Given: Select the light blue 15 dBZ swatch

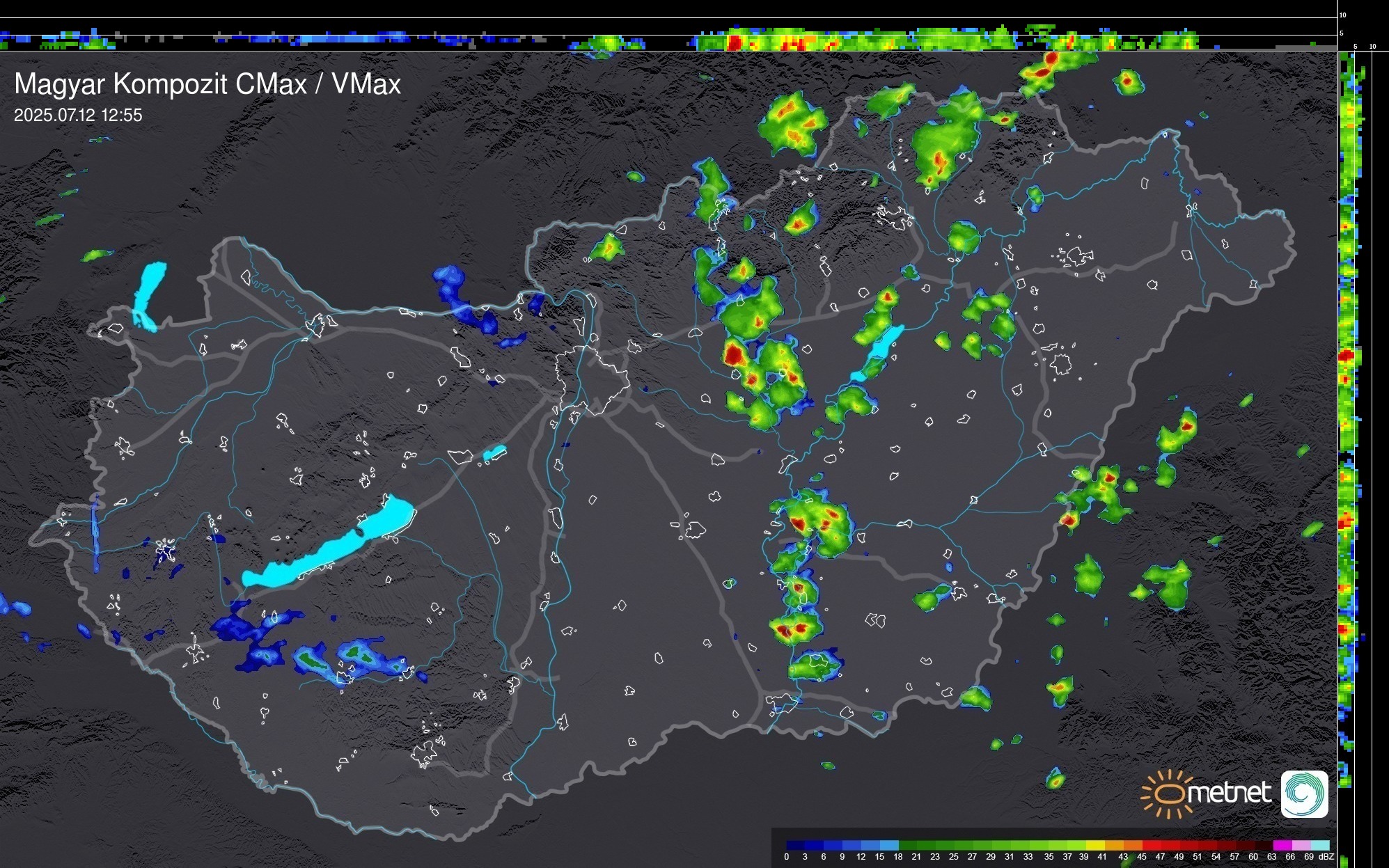Looking at the screenshot, I should (x=889, y=845).
